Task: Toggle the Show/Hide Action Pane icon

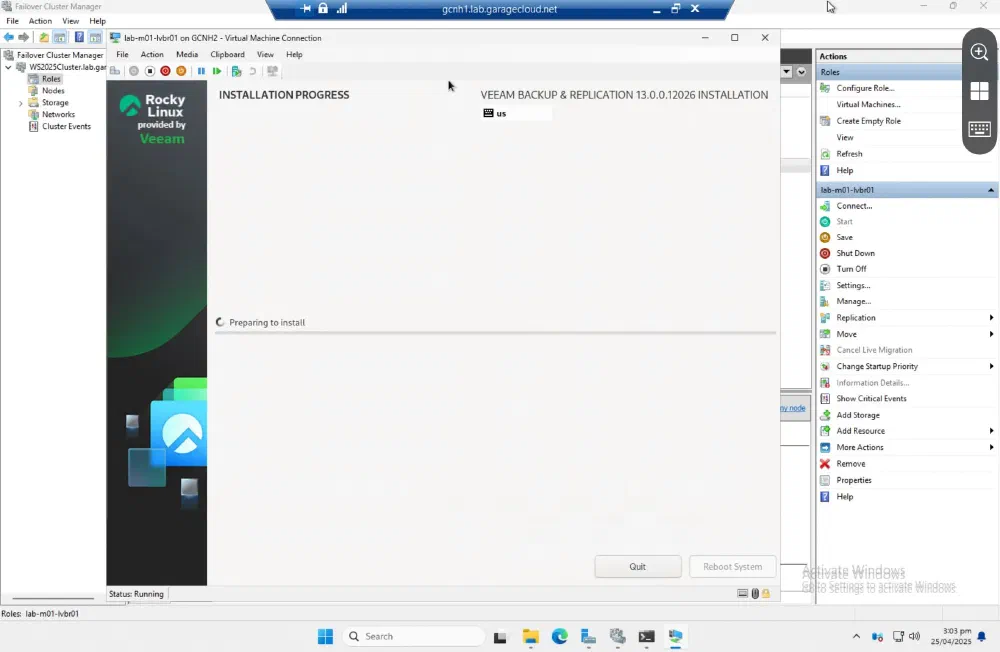Action: [95, 37]
